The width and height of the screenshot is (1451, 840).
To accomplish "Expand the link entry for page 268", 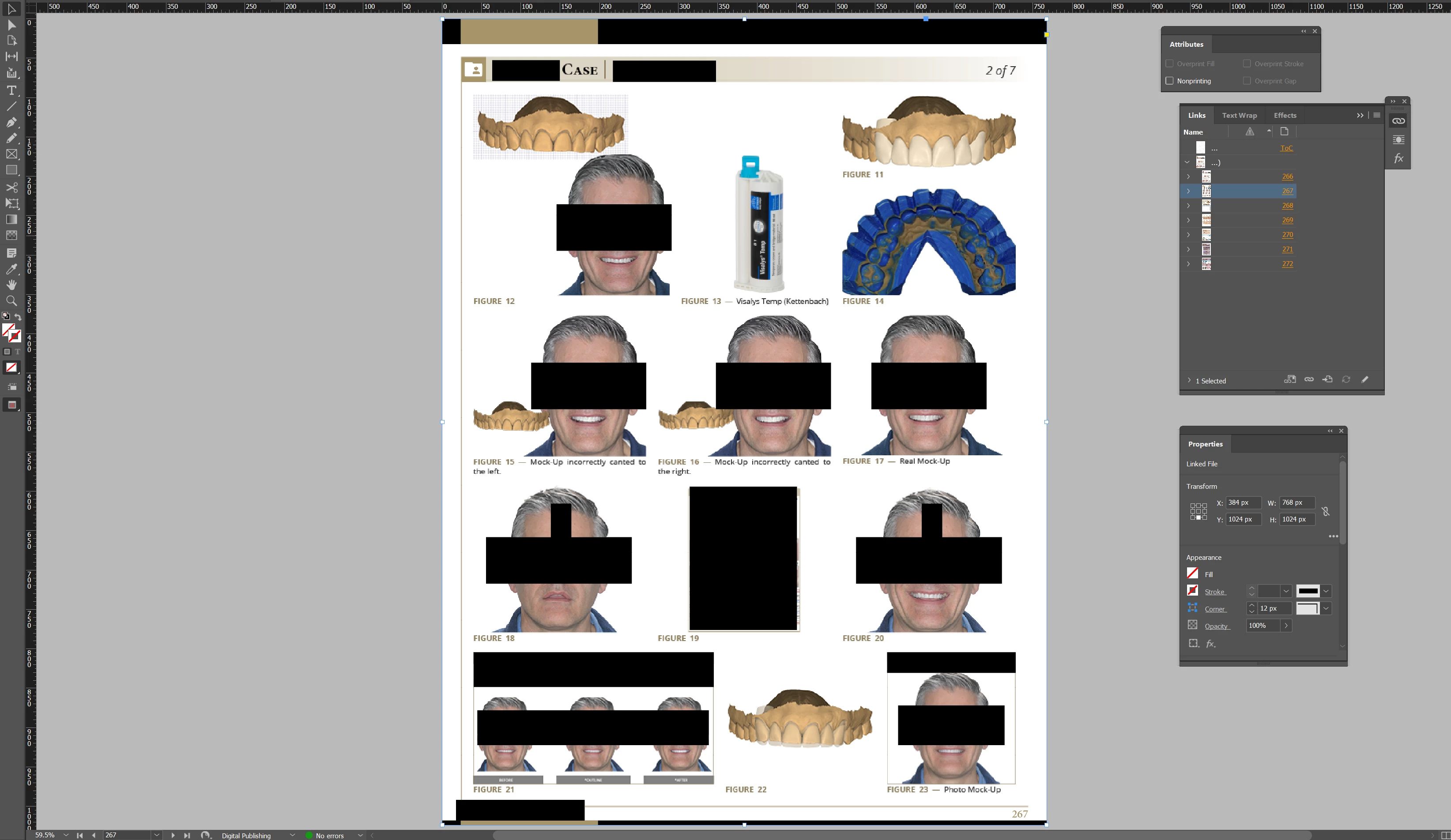I will (x=1188, y=206).
